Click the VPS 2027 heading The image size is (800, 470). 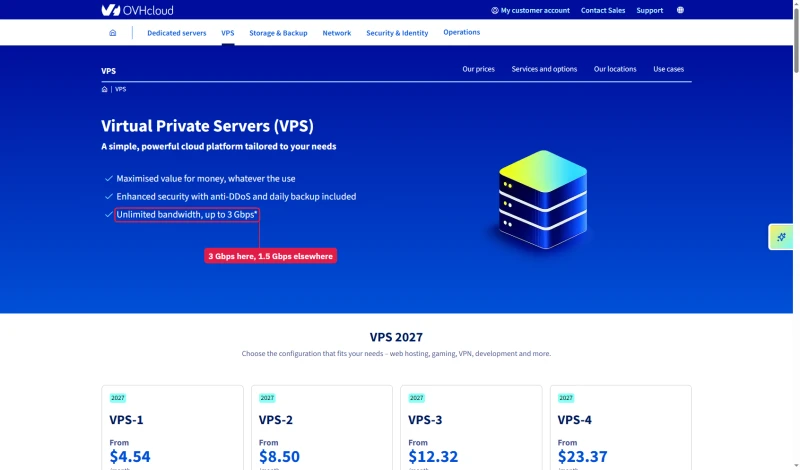pyautogui.click(x=396, y=337)
